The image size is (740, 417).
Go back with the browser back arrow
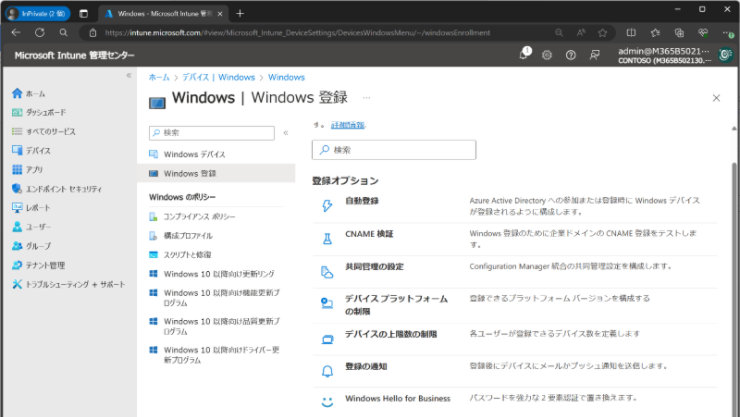[x=16, y=33]
